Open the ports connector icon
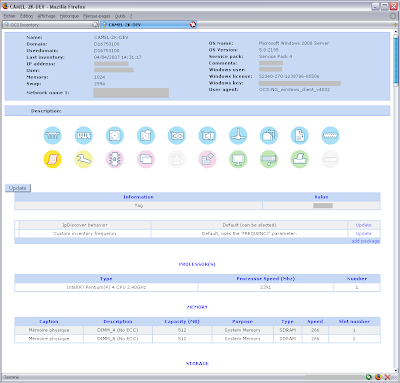This screenshot has height=383, width=400. tap(330, 135)
